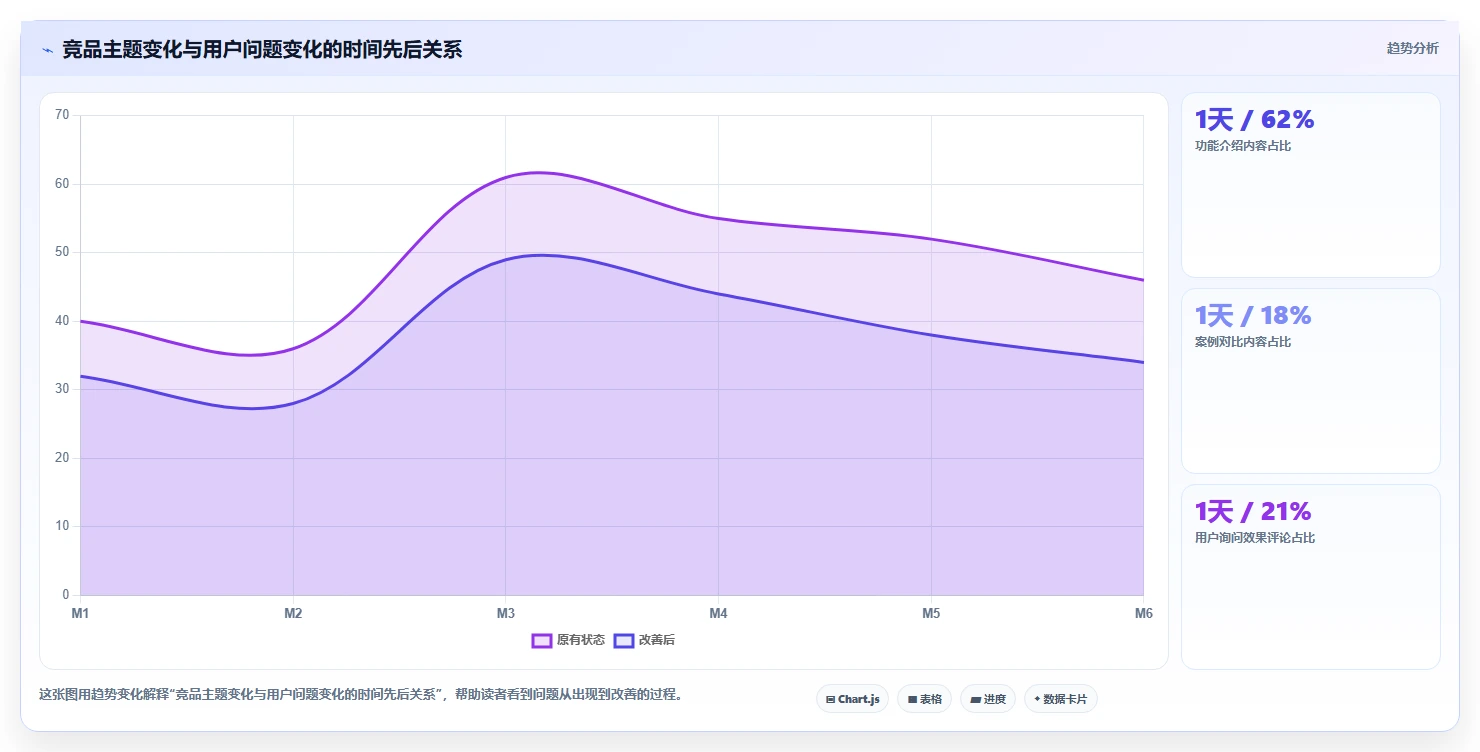The image size is (1480, 752).
Task: Click the chart title 竞品主题变化与用户问题变化的时间先后关系
Action: 262,50
